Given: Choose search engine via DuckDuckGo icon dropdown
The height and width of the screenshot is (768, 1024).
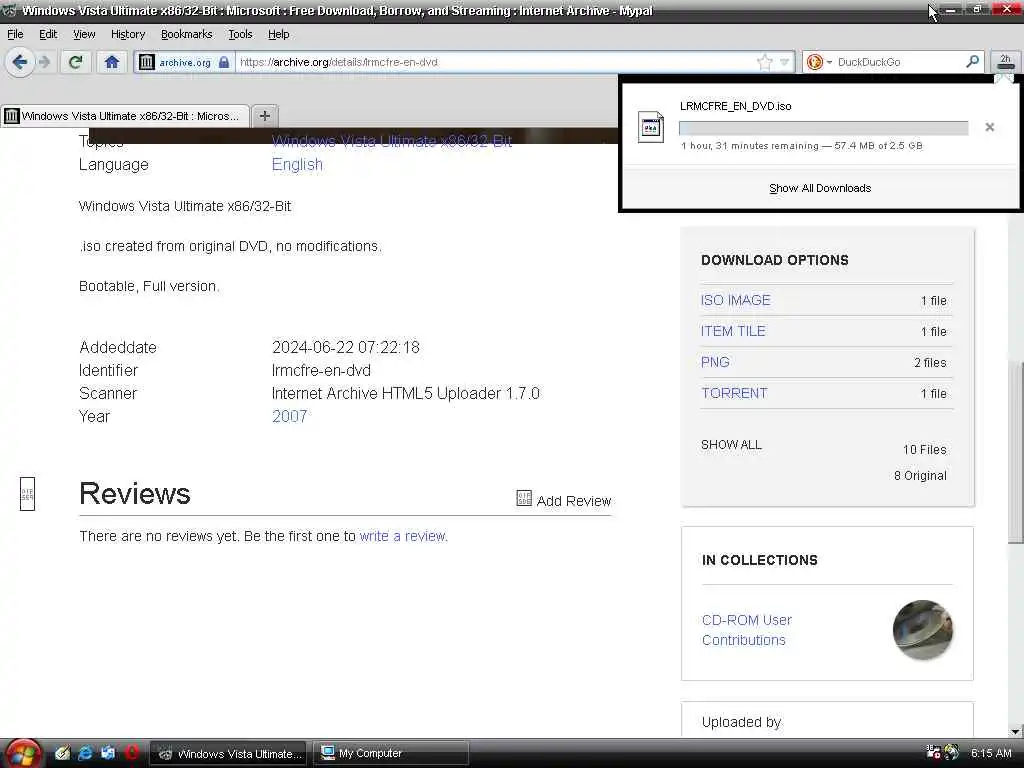Looking at the screenshot, I should click(x=818, y=62).
